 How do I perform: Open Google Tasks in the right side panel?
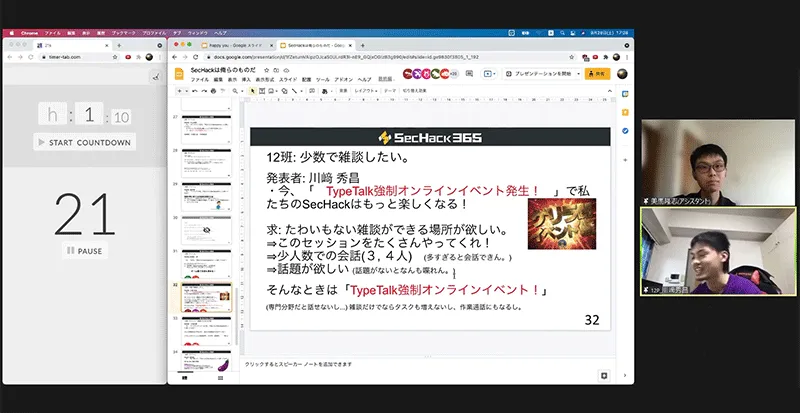point(625,131)
